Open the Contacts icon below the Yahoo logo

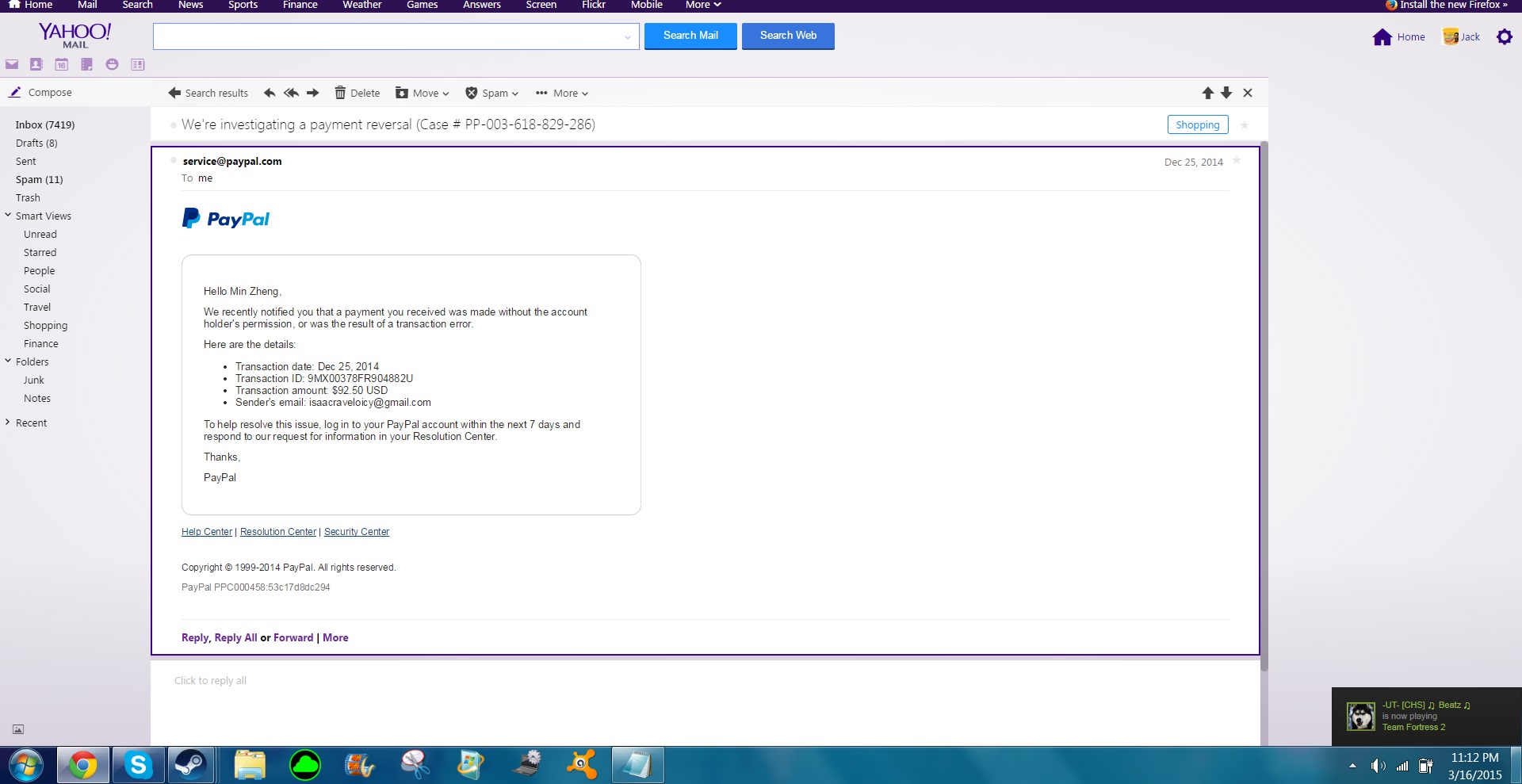(36, 64)
